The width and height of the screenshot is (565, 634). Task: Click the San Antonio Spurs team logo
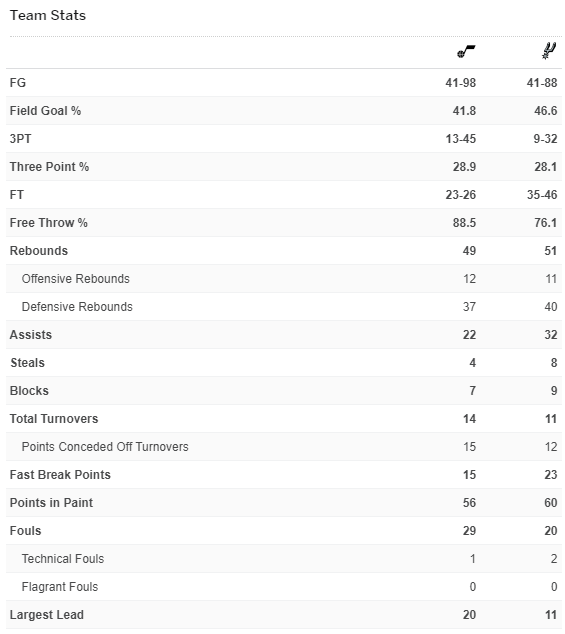point(549,51)
